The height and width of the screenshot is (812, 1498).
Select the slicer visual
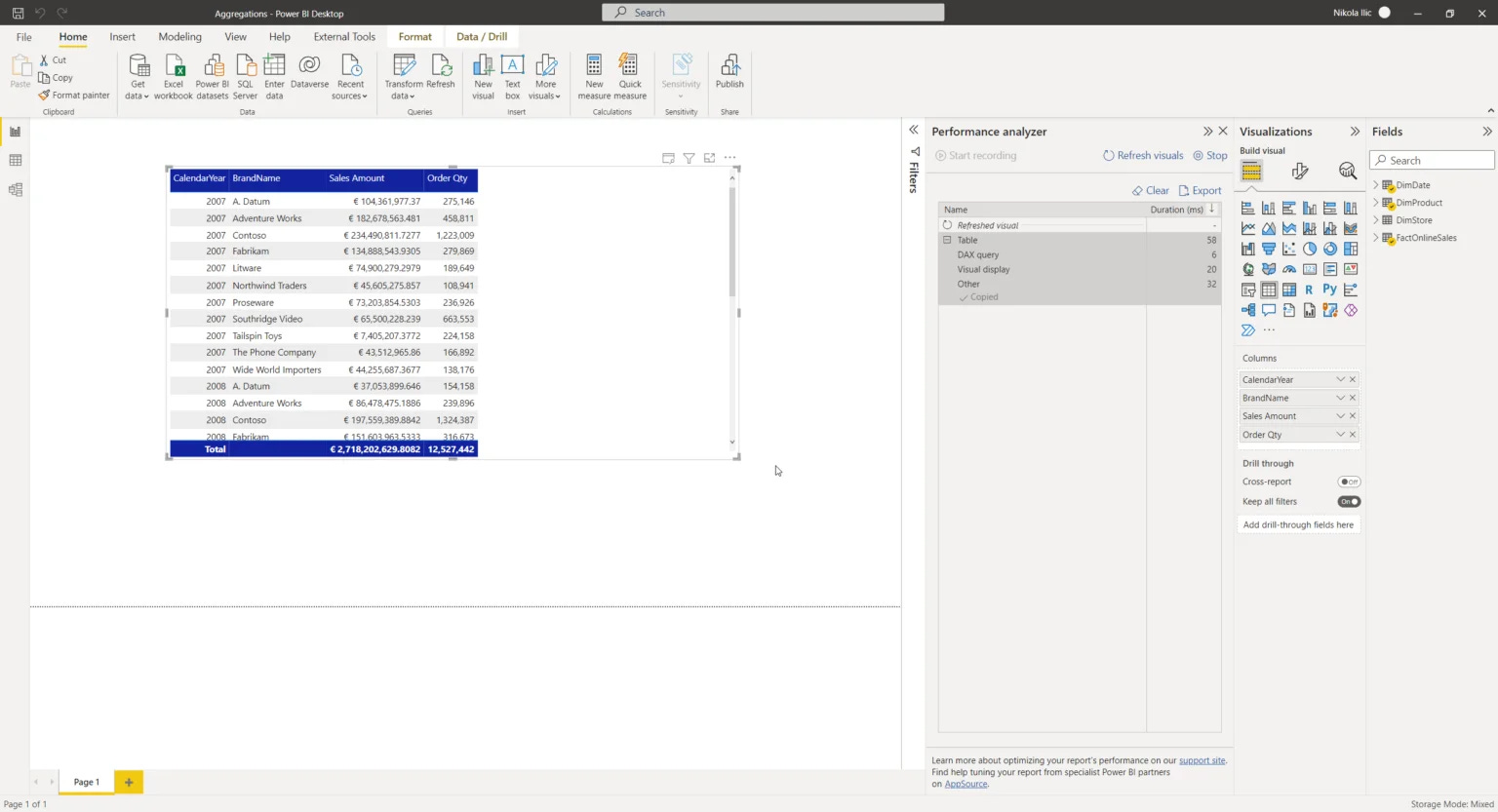(x=1248, y=290)
